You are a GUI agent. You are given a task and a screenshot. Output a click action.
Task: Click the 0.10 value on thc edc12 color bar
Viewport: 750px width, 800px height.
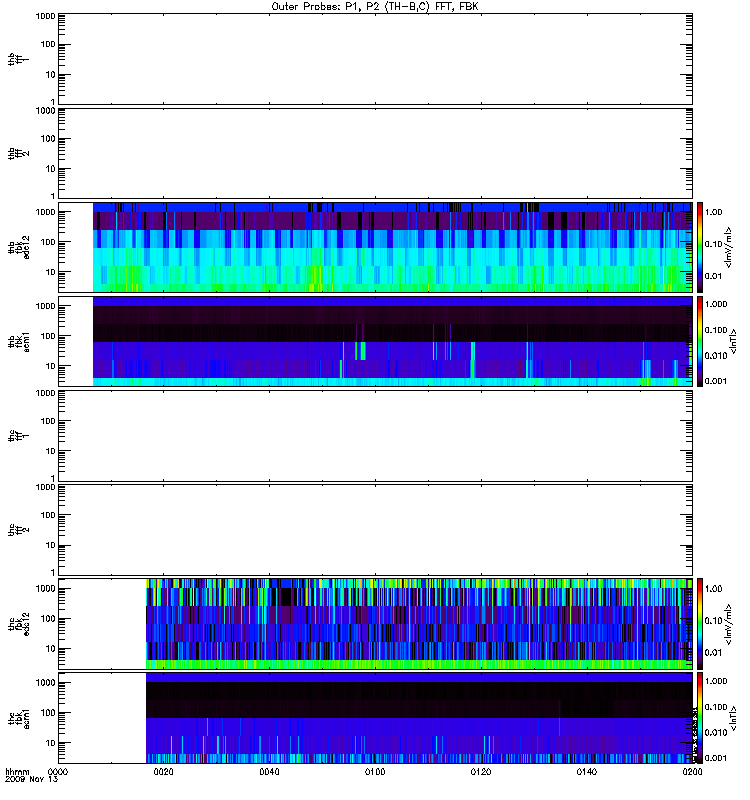pyautogui.click(x=713, y=621)
